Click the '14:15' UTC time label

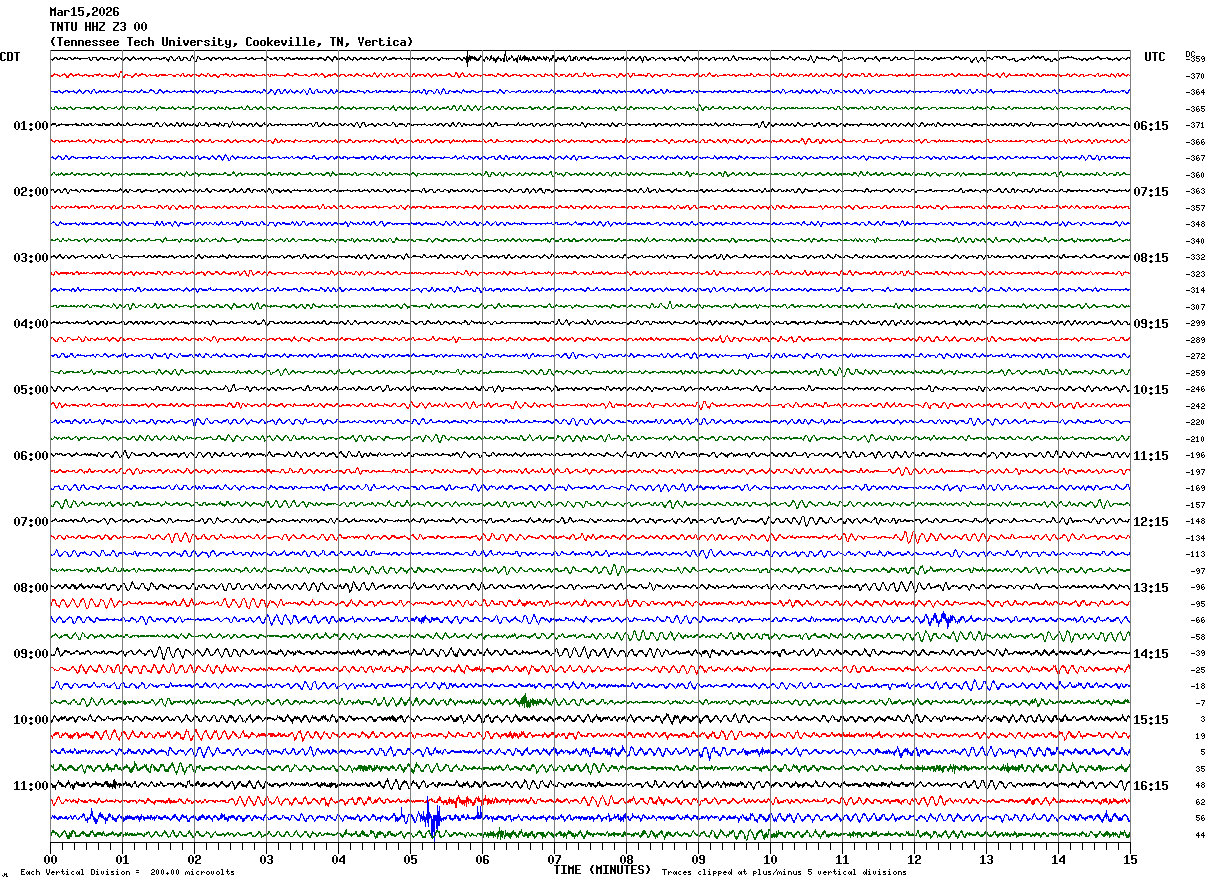coord(1150,654)
